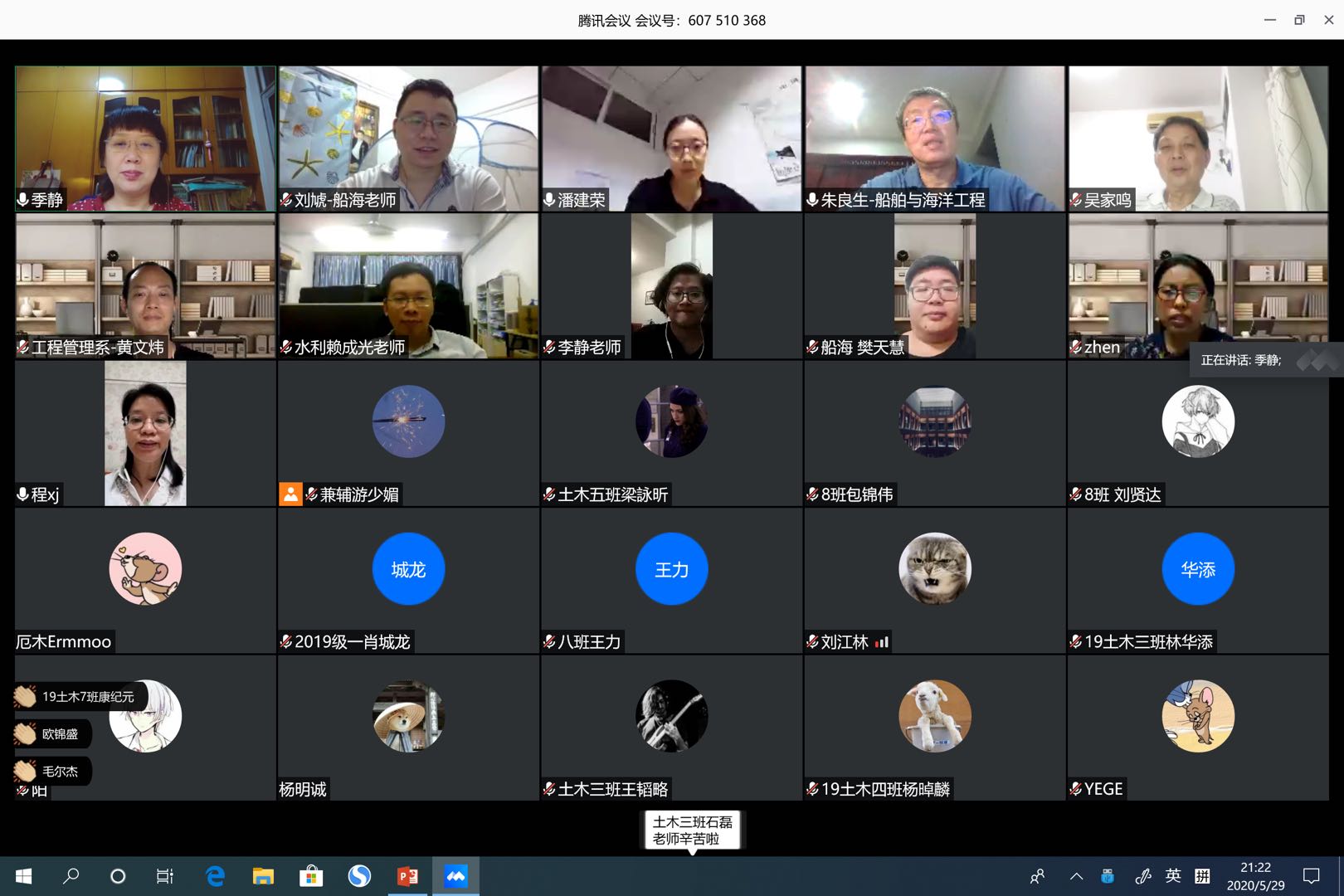Viewport: 1344px width, 896px height.
Task: Open Windows Task View
Action: (x=165, y=876)
